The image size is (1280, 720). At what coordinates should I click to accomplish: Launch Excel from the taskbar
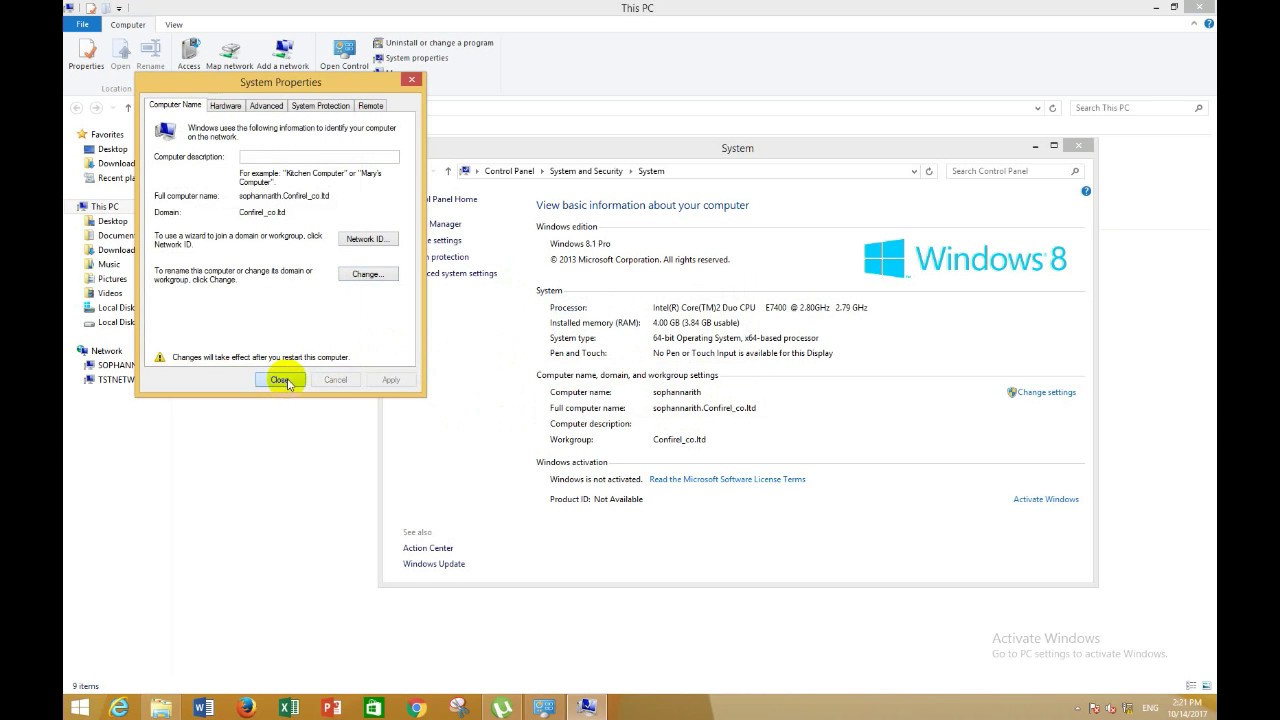coord(289,708)
